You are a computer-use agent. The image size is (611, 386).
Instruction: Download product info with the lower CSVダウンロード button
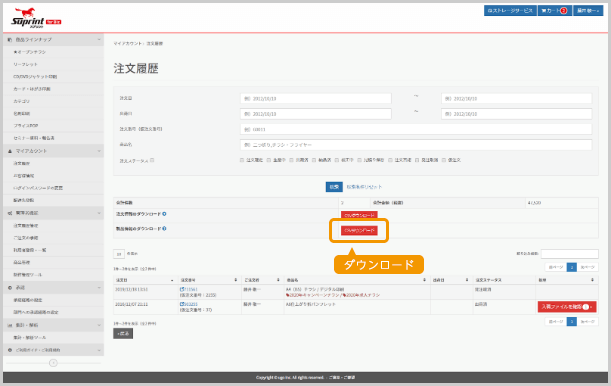coord(359,231)
